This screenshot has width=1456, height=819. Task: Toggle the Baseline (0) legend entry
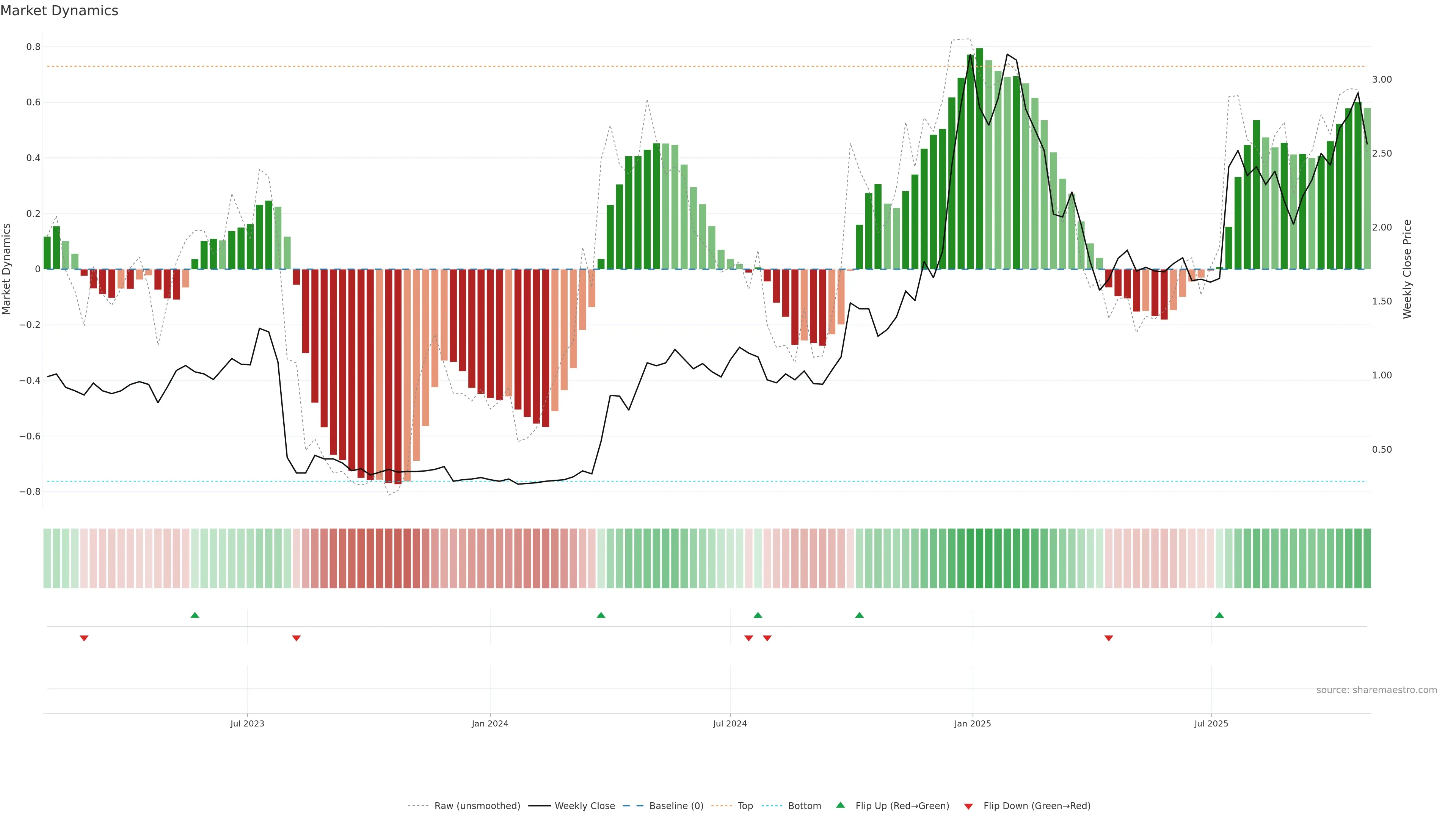pyautogui.click(x=676, y=805)
